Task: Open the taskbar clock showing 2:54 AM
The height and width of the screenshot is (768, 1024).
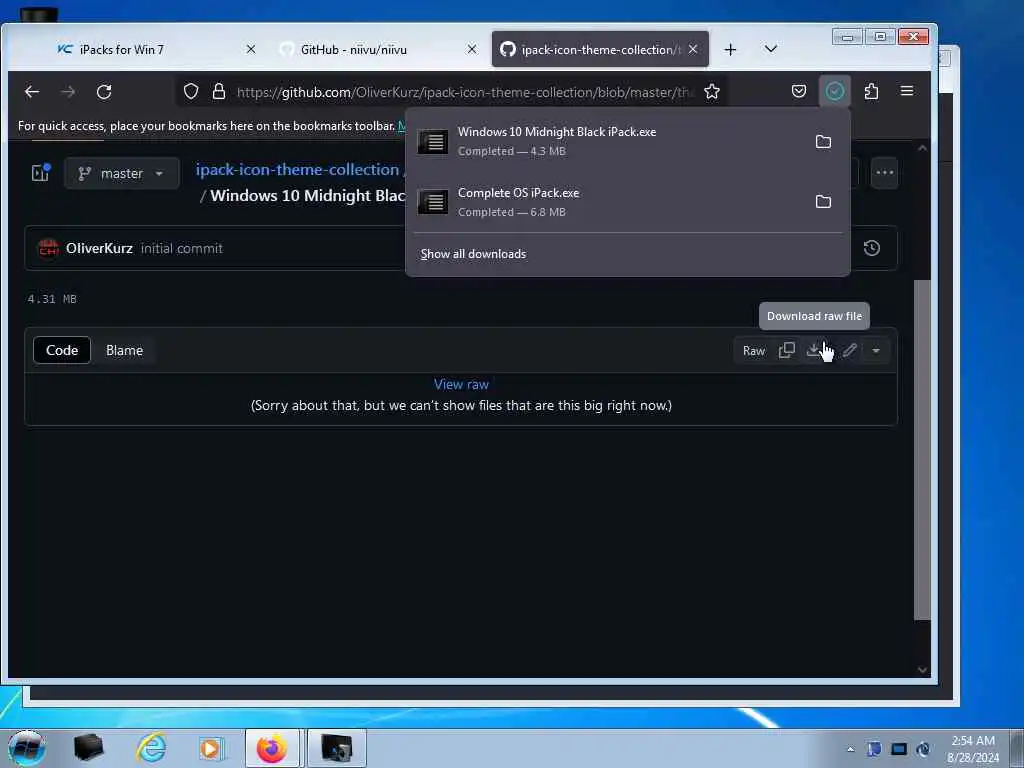Action: pyautogui.click(x=973, y=748)
